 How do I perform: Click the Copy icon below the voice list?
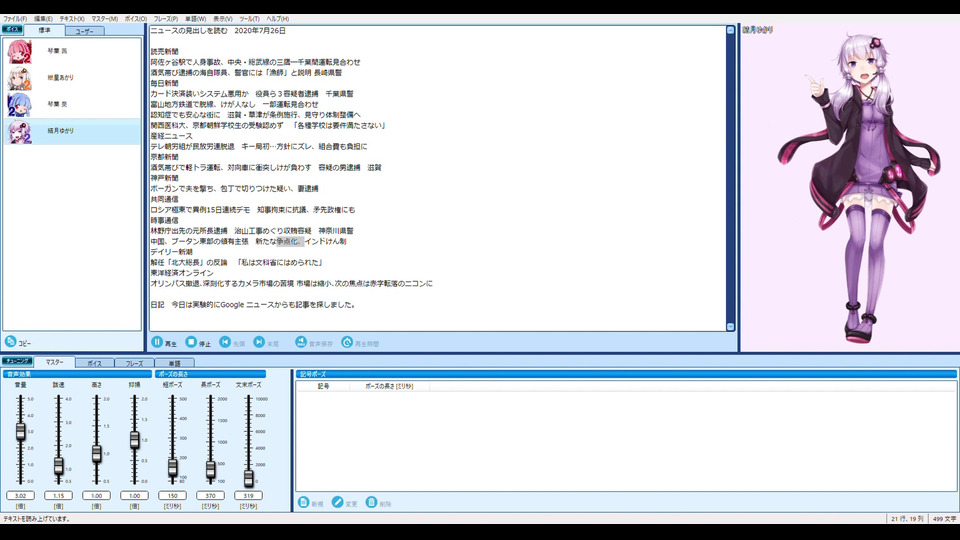(10, 342)
